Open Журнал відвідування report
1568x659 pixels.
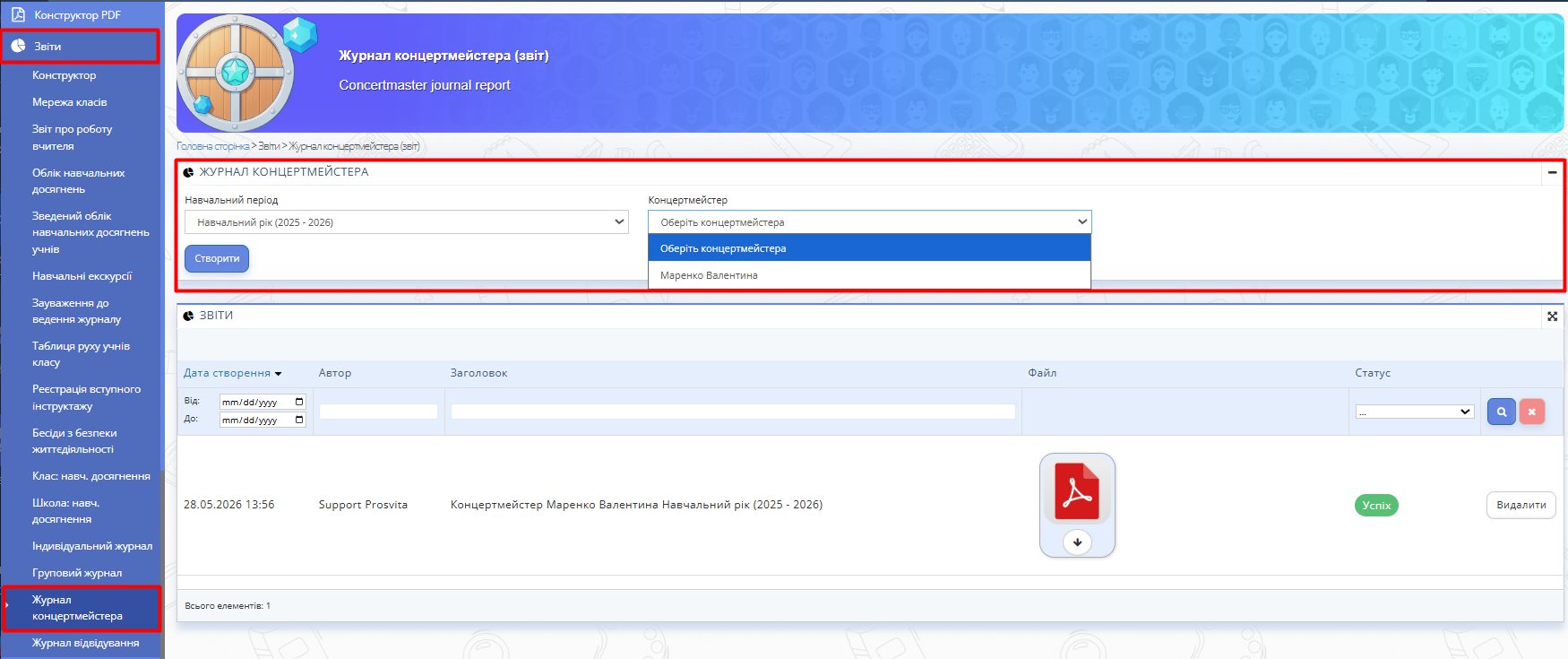pos(86,643)
